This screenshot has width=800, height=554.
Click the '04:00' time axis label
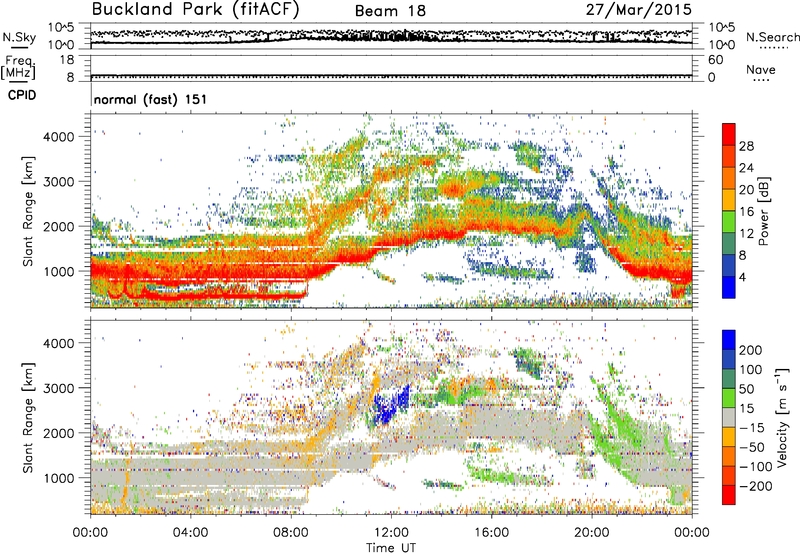tap(190, 533)
